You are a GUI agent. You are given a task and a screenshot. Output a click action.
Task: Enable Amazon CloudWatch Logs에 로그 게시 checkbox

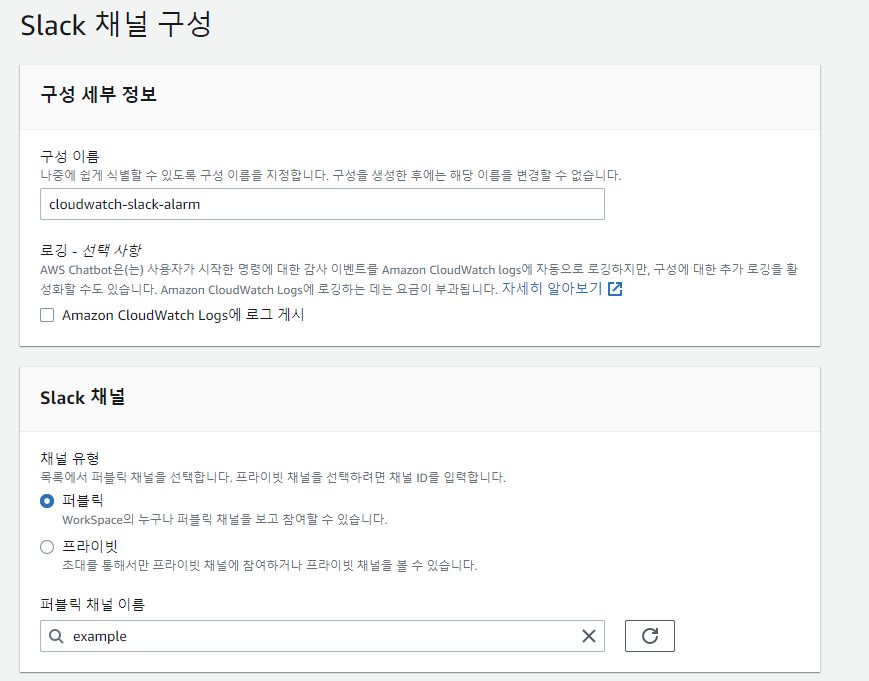pos(47,315)
